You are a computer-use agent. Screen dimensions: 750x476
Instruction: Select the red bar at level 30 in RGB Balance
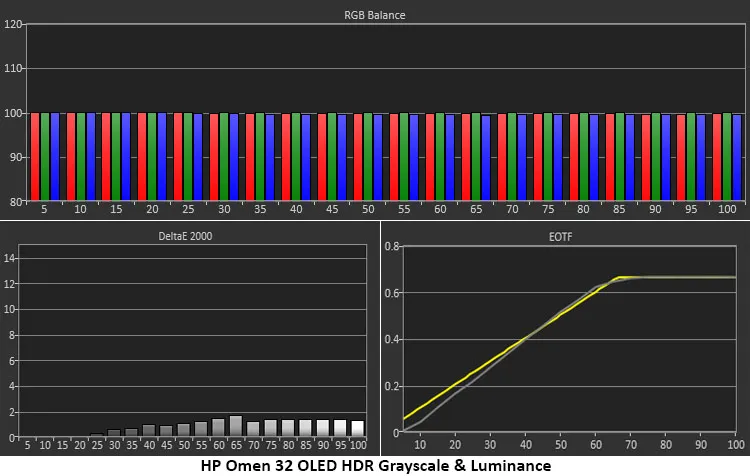(x=214, y=156)
